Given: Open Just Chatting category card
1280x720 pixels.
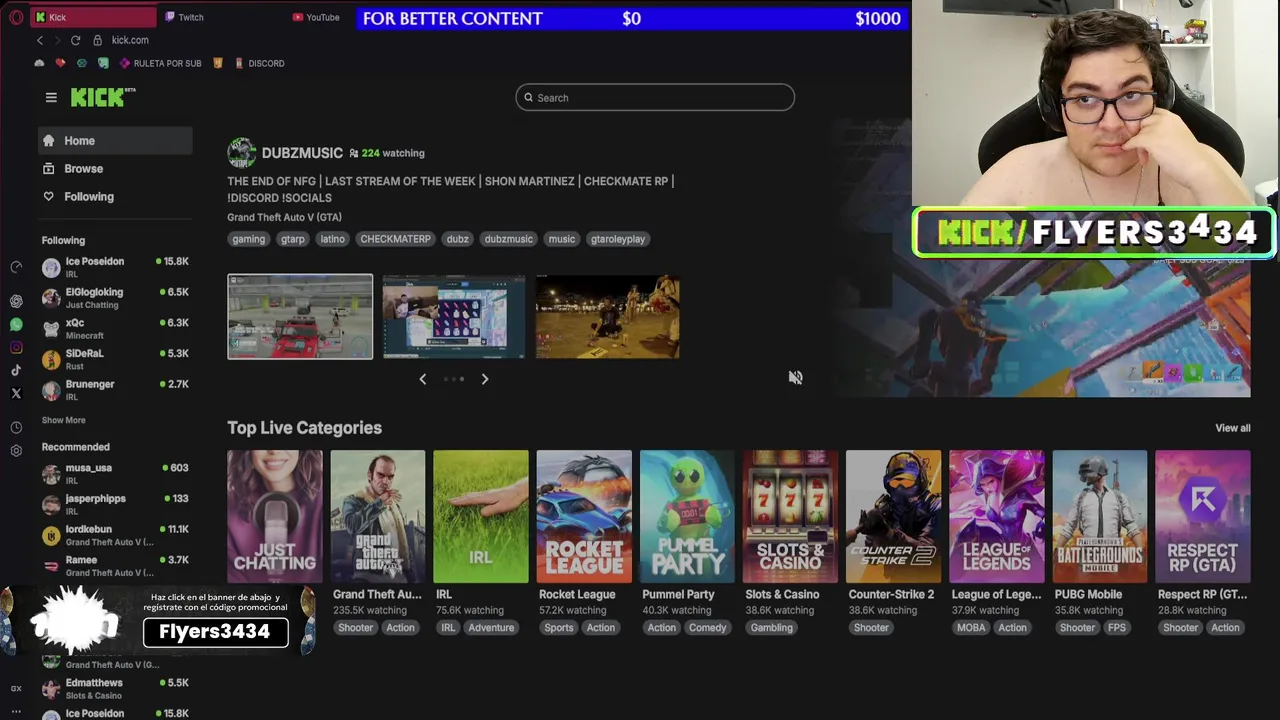Looking at the screenshot, I should 275,516.
